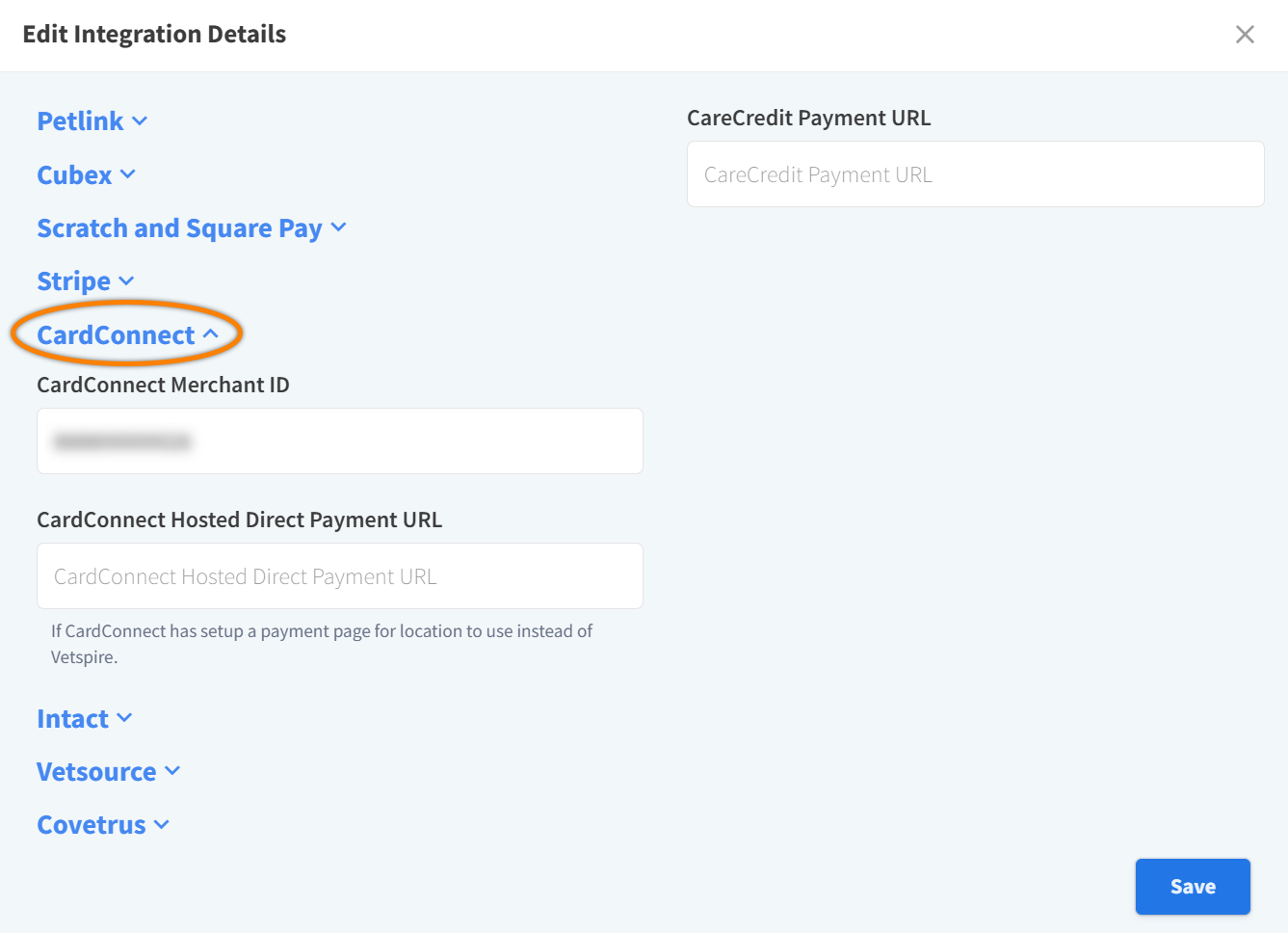Click the chevron icon beside Stripe
This screenshot has height=933, width=1288.
pyautogui.click(x=126, y=281)
